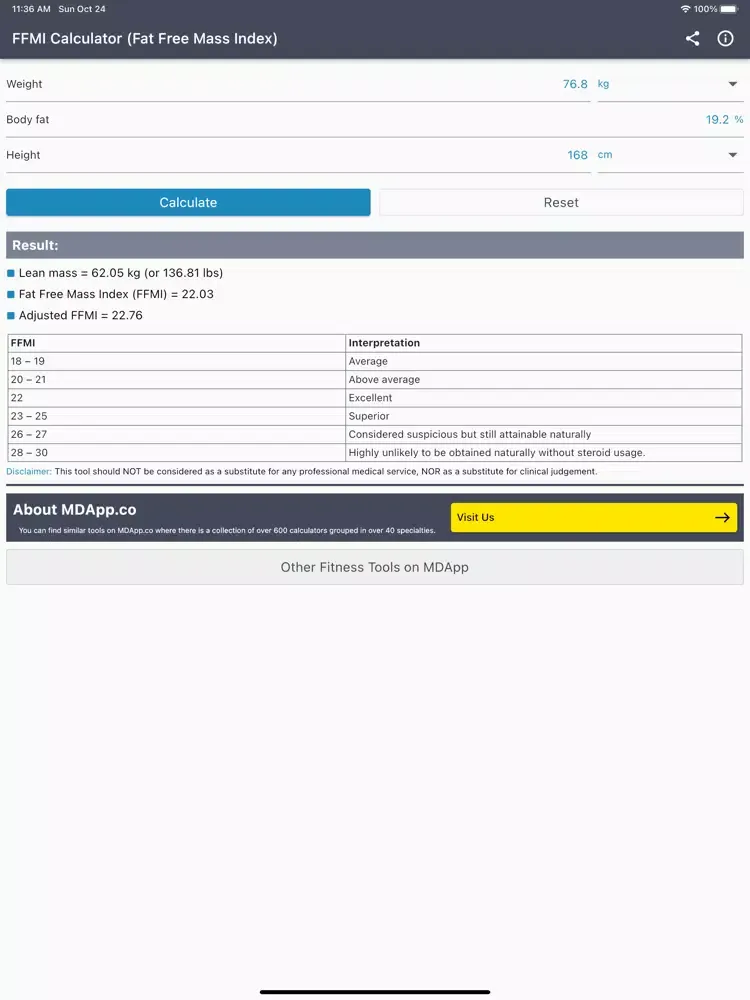The width and height of the screenshot is (750, 1000).
Task: Click the Excellent interpretation cell
Action: click(544, 398)
